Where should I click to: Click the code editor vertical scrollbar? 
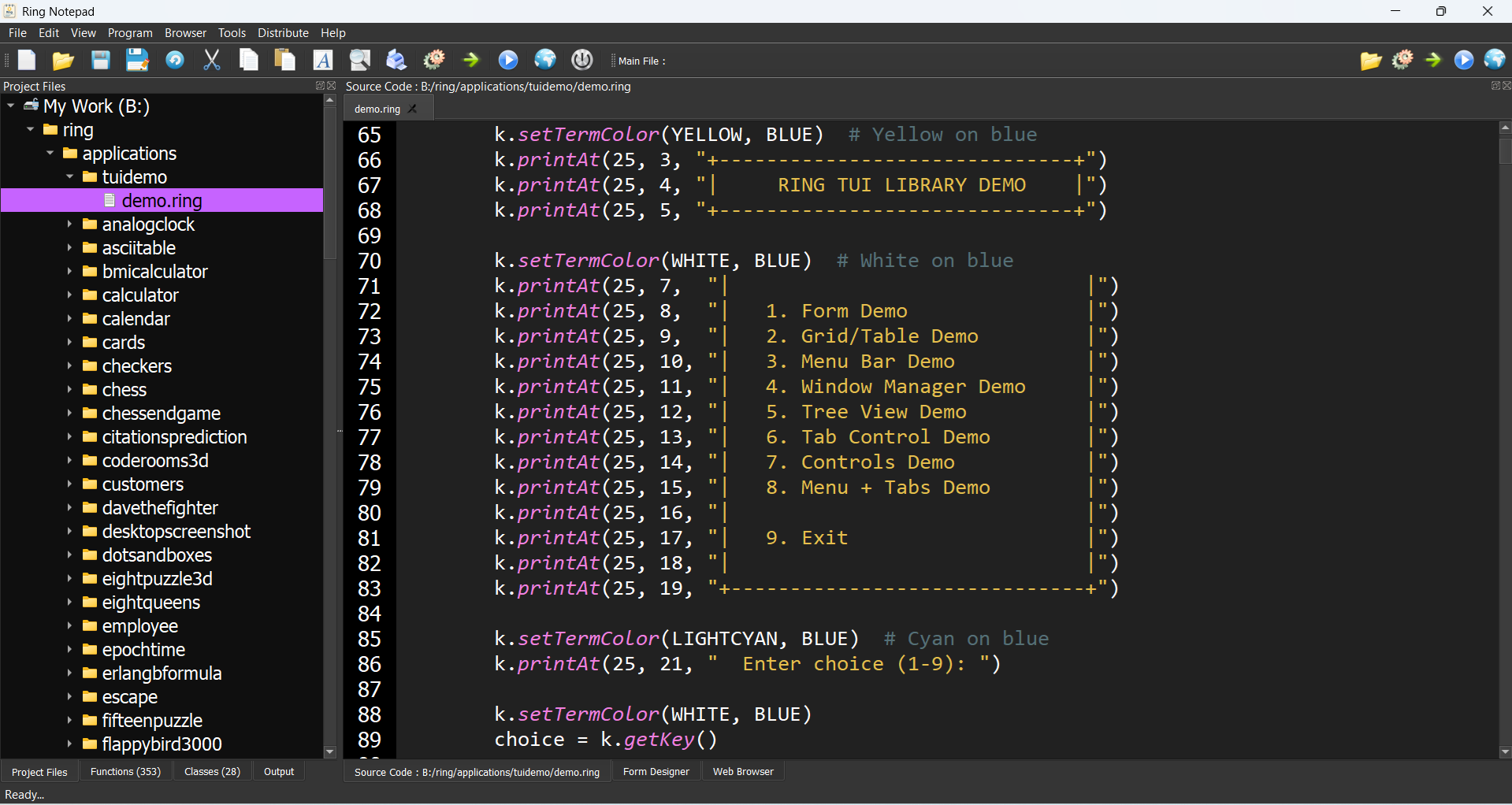pyautogui.click(x=1505, y=441)
